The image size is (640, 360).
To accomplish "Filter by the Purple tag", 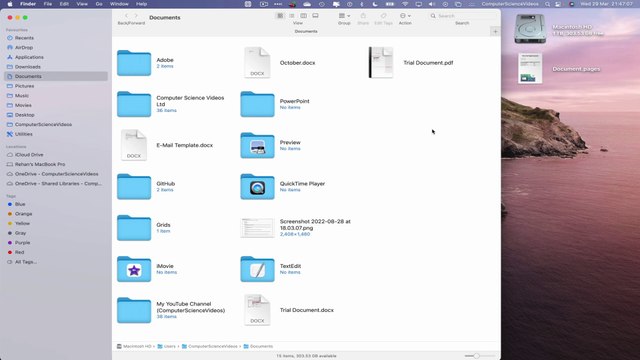I will tap(22, 242).
